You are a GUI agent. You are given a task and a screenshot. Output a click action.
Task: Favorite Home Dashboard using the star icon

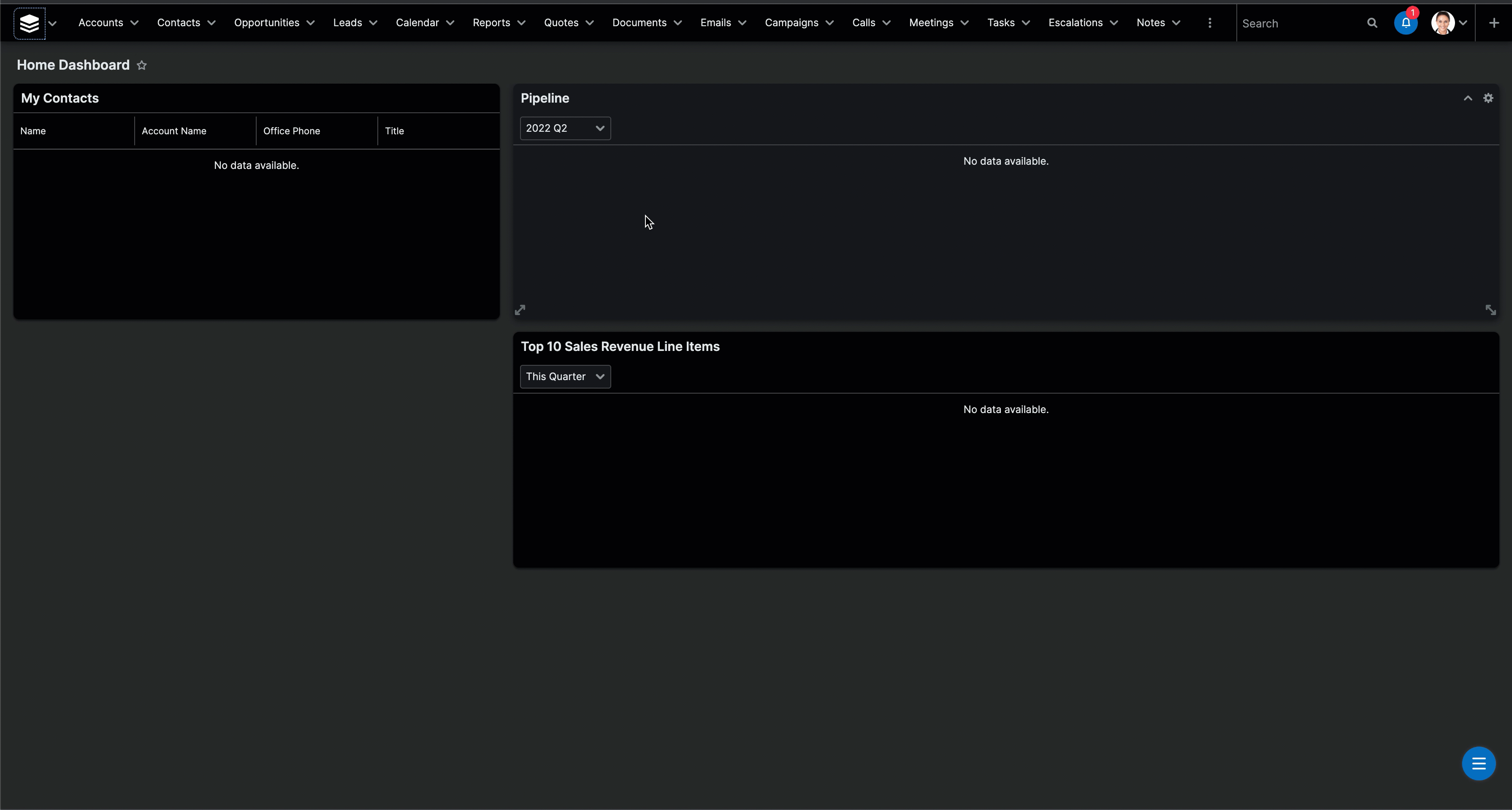[x=141, y=65]
